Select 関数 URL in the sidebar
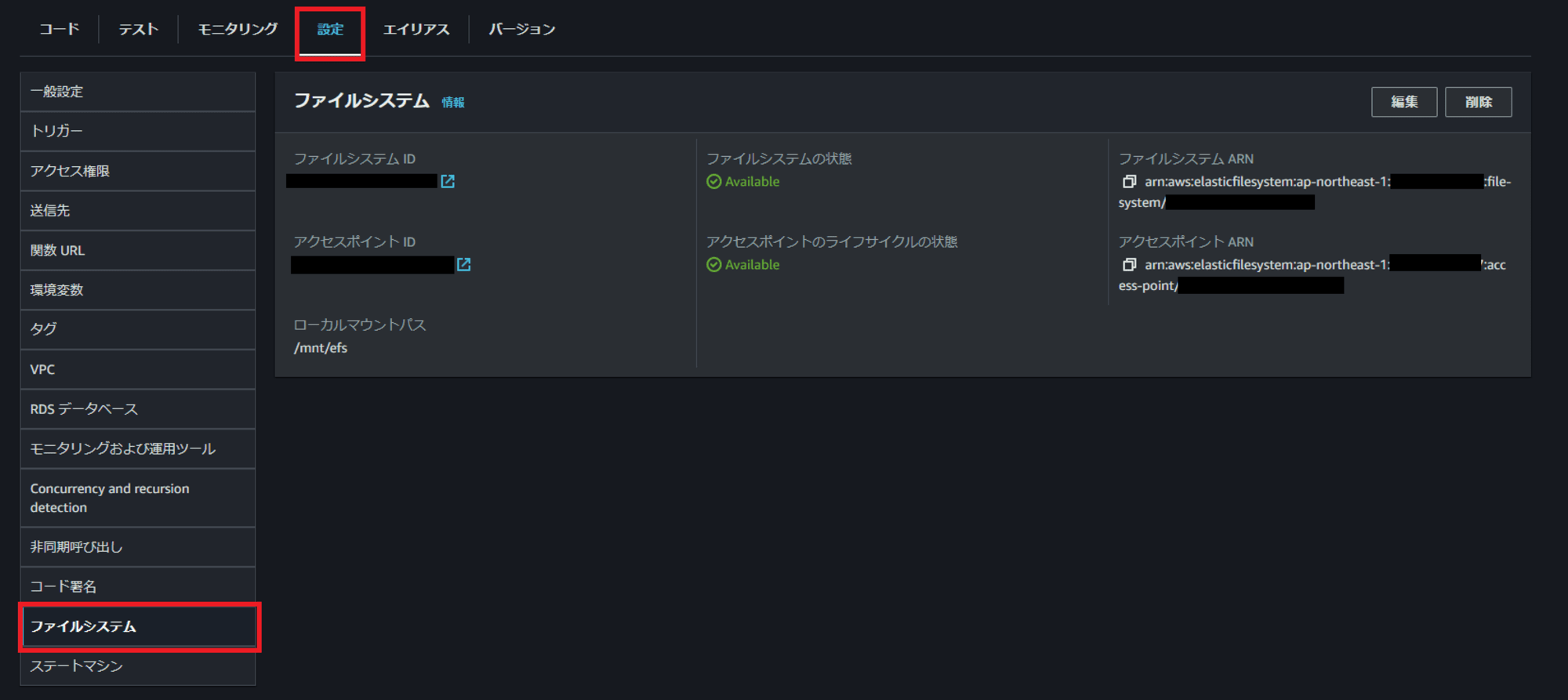The image size is (1568, 700). (x=138, y=250)
